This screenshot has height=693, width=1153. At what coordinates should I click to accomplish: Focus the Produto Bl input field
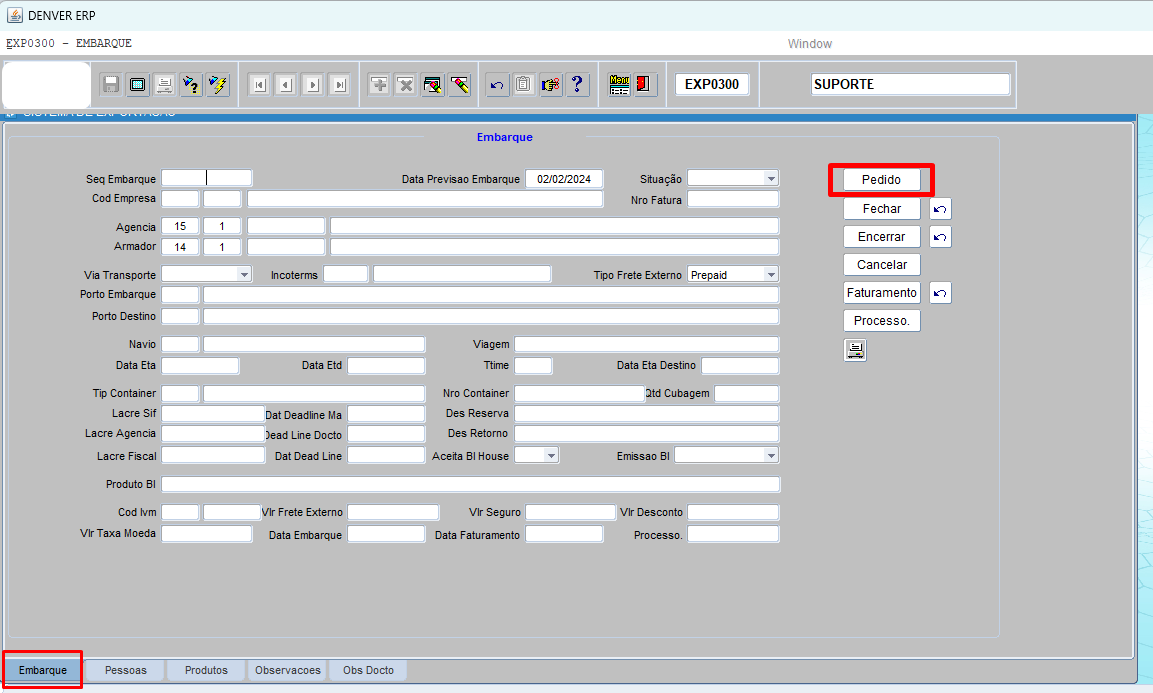pos(471,484)
